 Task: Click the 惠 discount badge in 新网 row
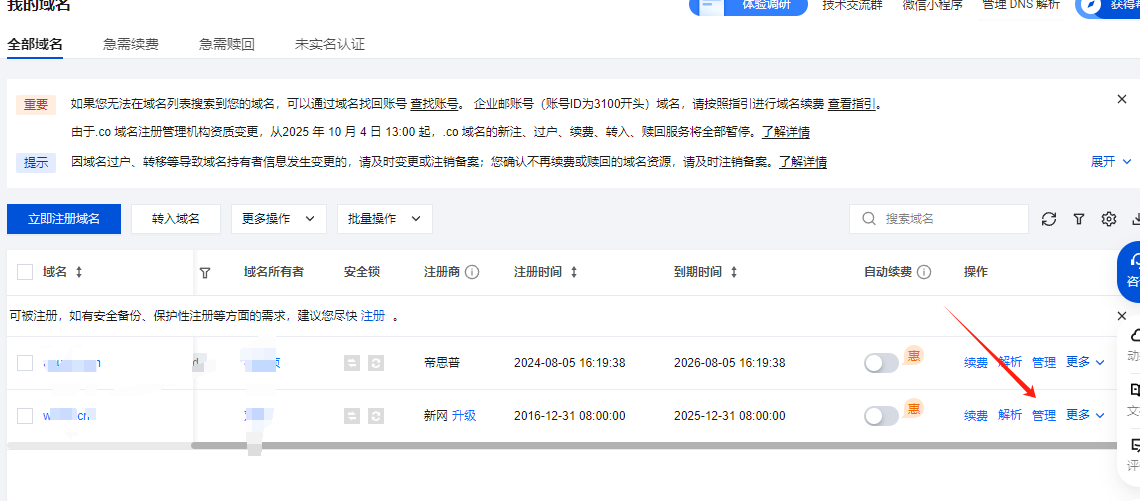[913, 409]
